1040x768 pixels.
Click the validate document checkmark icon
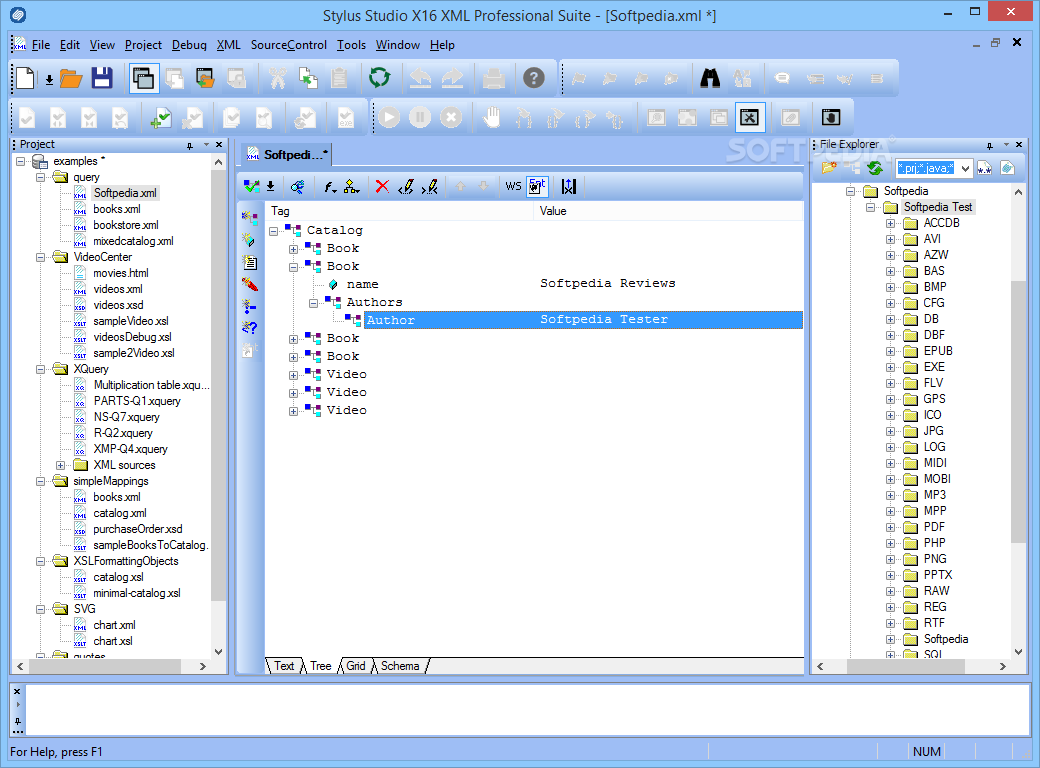point(27,118)
